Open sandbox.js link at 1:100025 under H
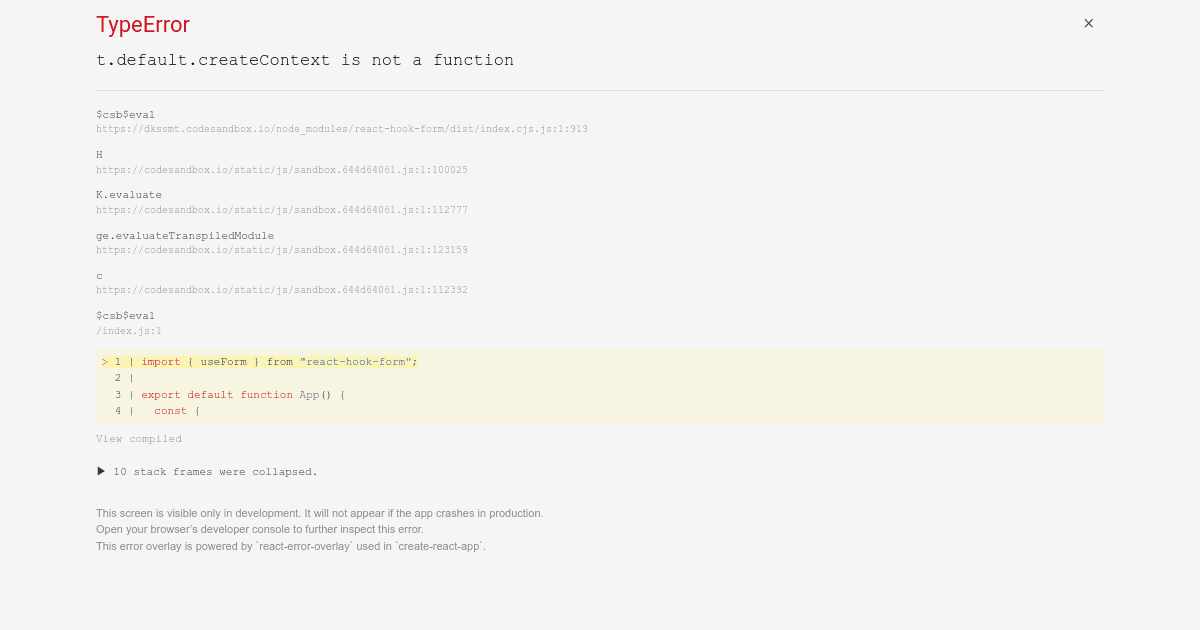Image resolution: width=1200 pixels, height=630 pixels. point(282,170)
